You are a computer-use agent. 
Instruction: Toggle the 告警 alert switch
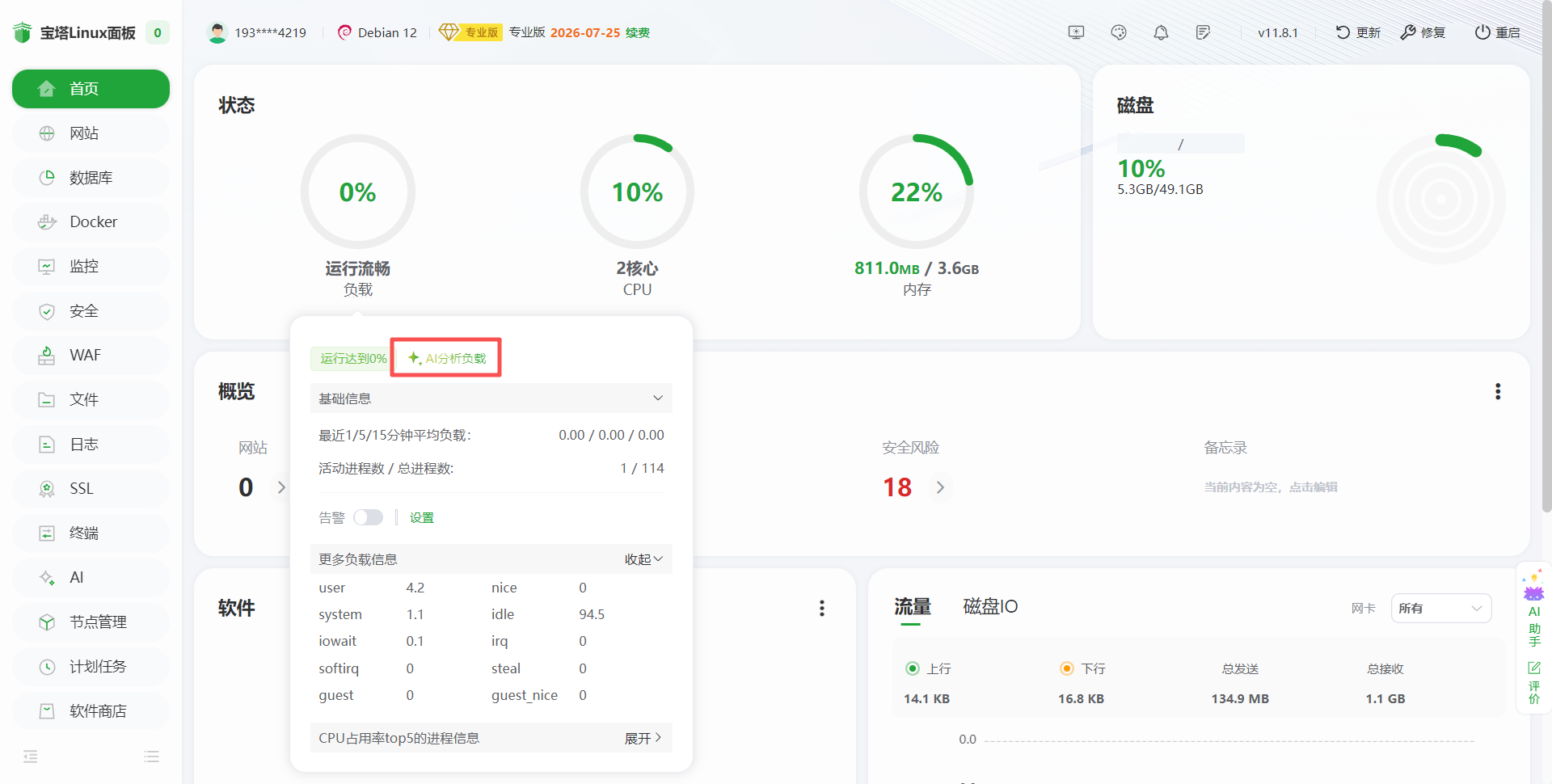click(x=368, y=517)
